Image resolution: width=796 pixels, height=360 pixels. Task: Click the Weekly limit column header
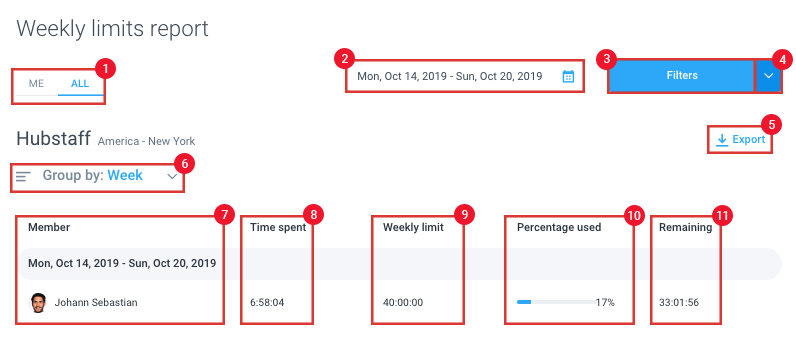click(x=413, y=227)
